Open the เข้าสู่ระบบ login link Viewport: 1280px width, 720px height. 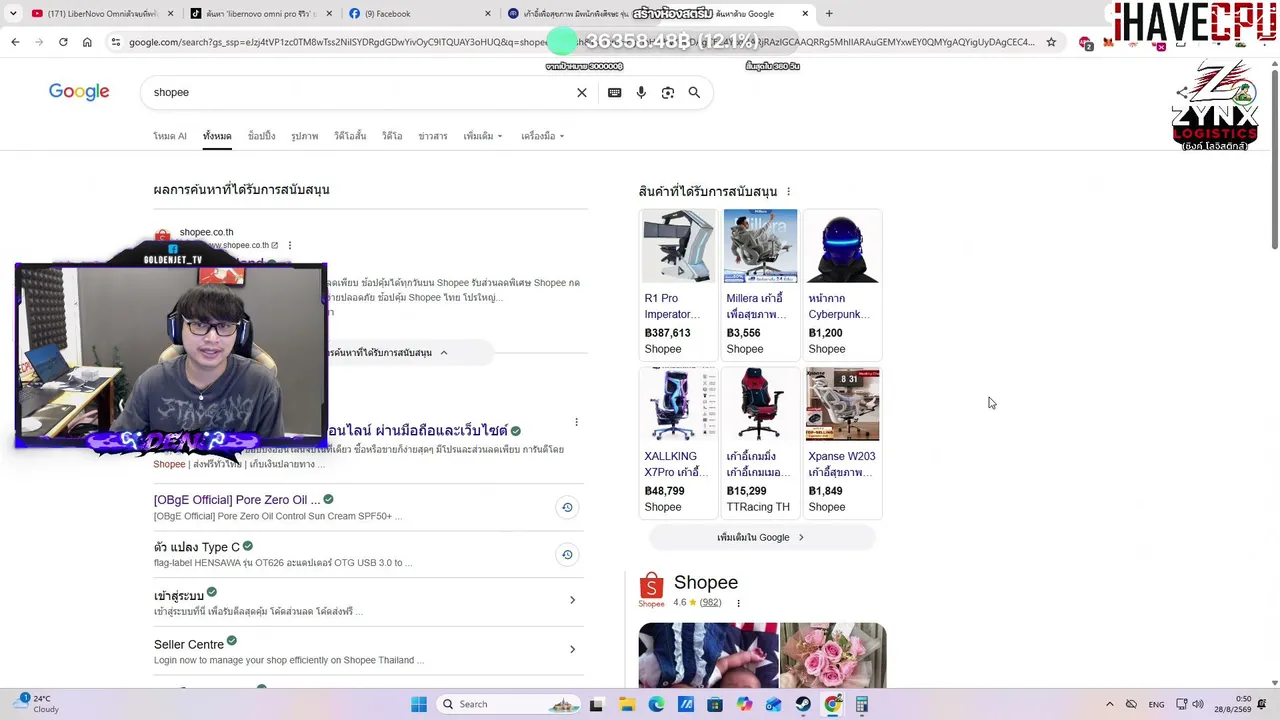[179, 596]
